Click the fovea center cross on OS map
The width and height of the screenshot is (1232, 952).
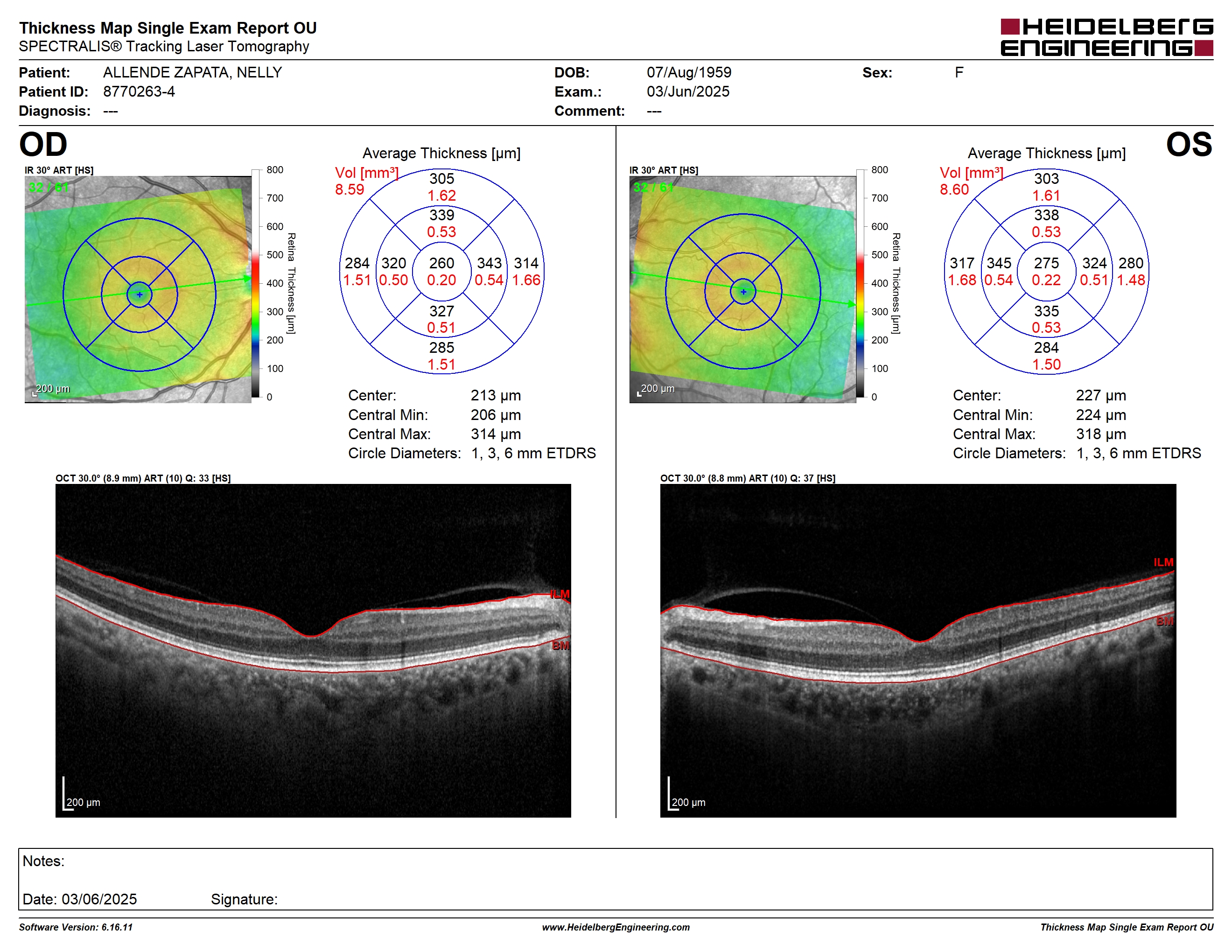[x=743, y=292]
